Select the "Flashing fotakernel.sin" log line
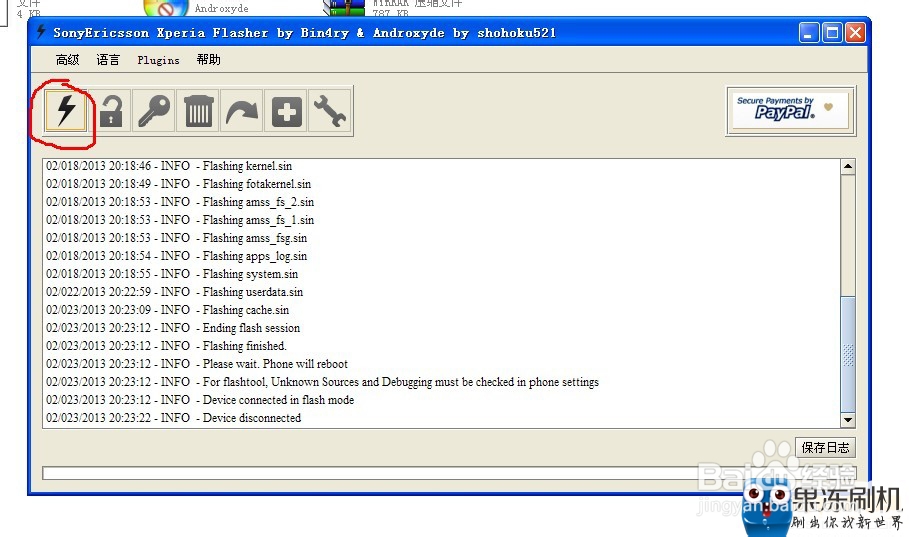 pos(179,184)
